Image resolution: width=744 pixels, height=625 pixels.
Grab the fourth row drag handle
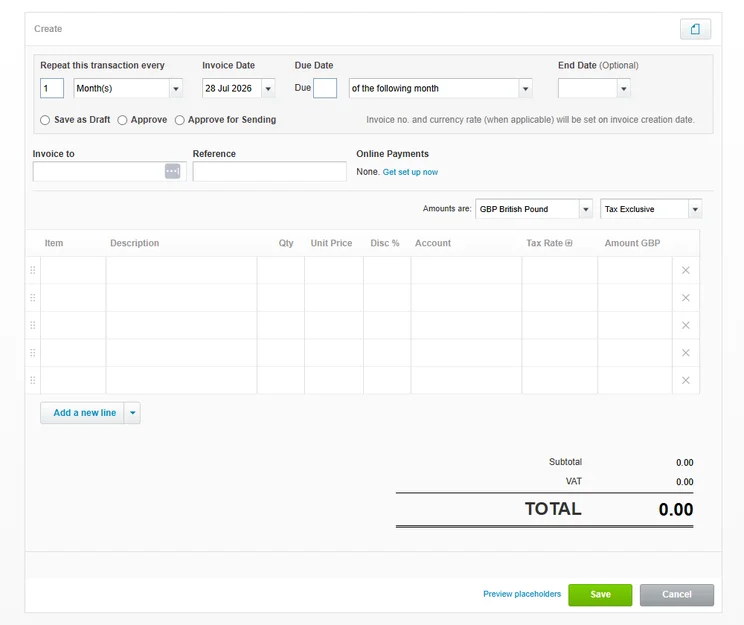pos(33,353)
